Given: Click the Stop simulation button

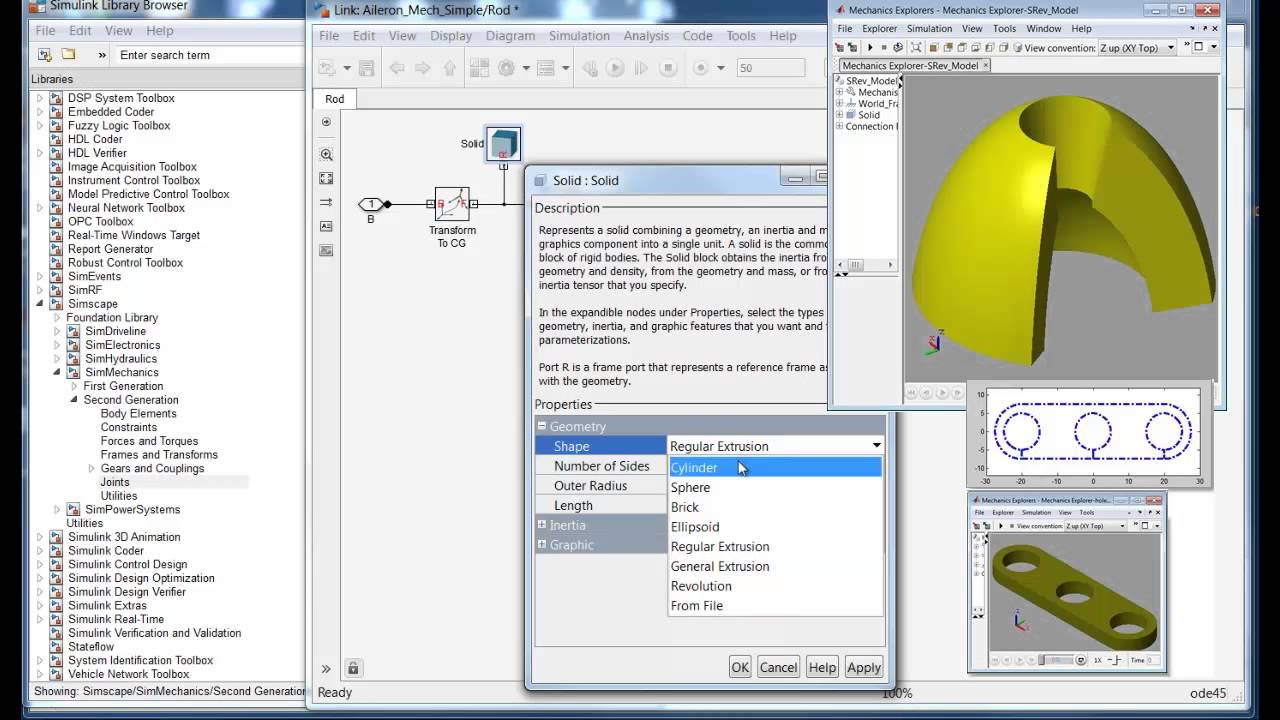Looking at the screenshot, I should [668, 68].
